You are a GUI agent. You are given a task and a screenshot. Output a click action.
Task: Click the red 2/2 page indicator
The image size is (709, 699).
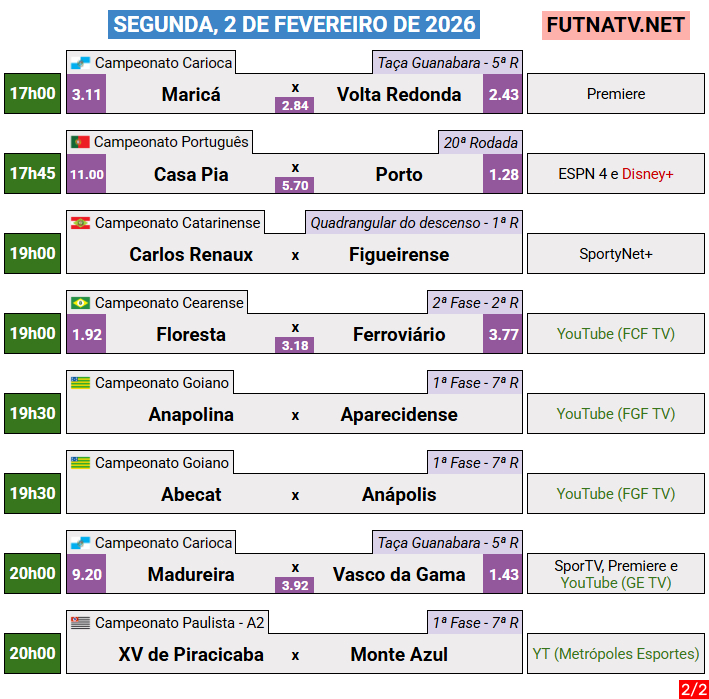click(x=693, y=689)
